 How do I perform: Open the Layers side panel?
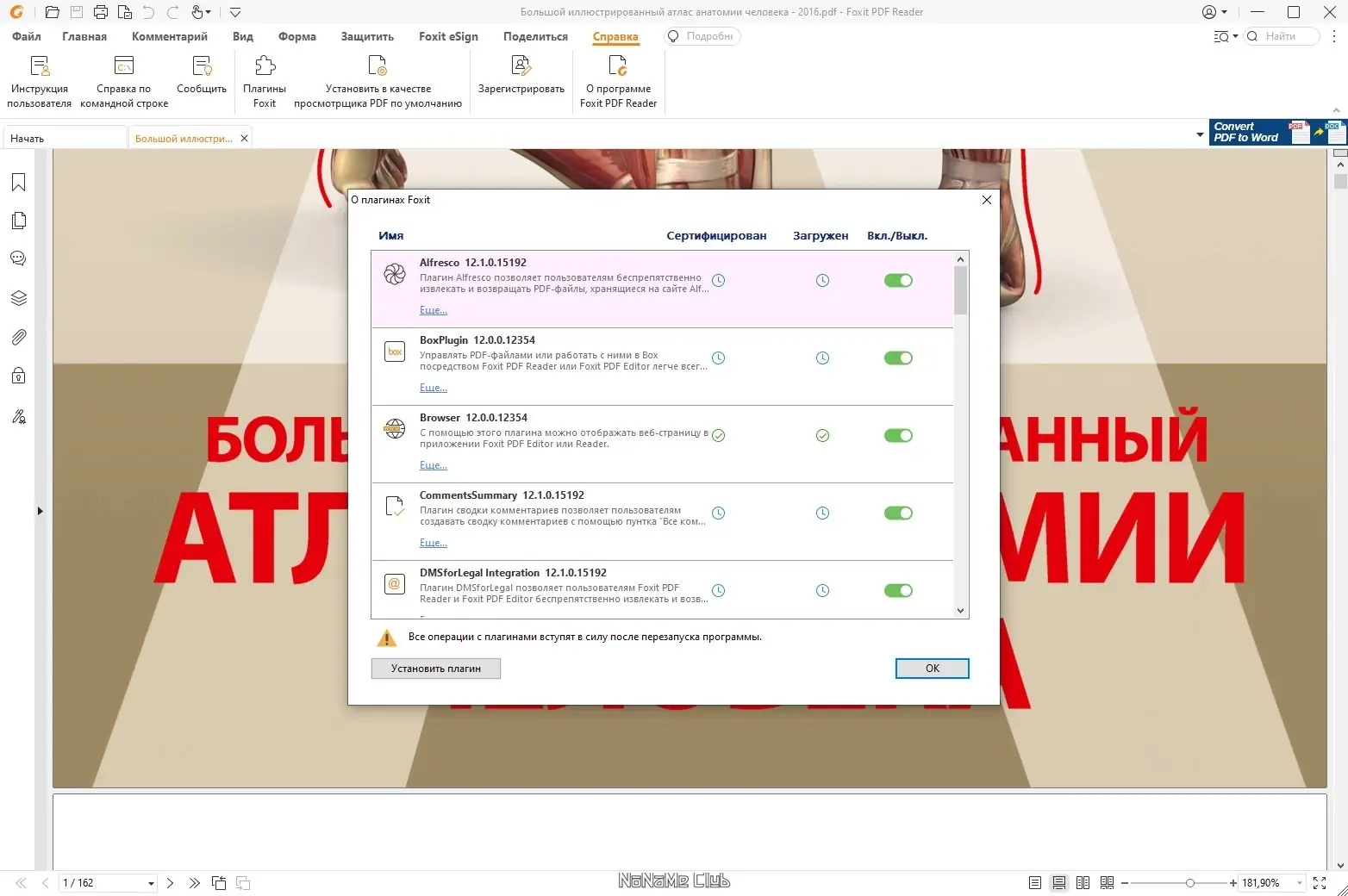click(x=18, y=298)
